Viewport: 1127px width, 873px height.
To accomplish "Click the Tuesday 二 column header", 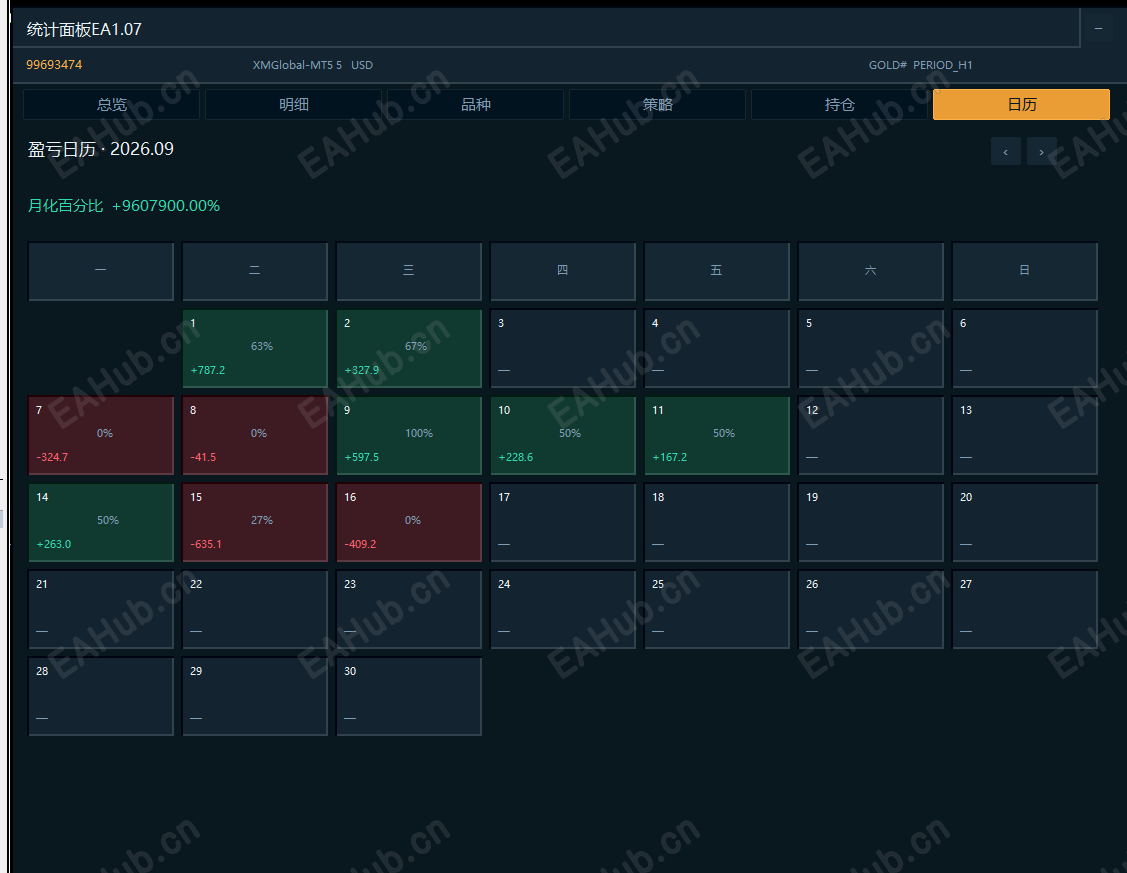I will tap(255, 271).
